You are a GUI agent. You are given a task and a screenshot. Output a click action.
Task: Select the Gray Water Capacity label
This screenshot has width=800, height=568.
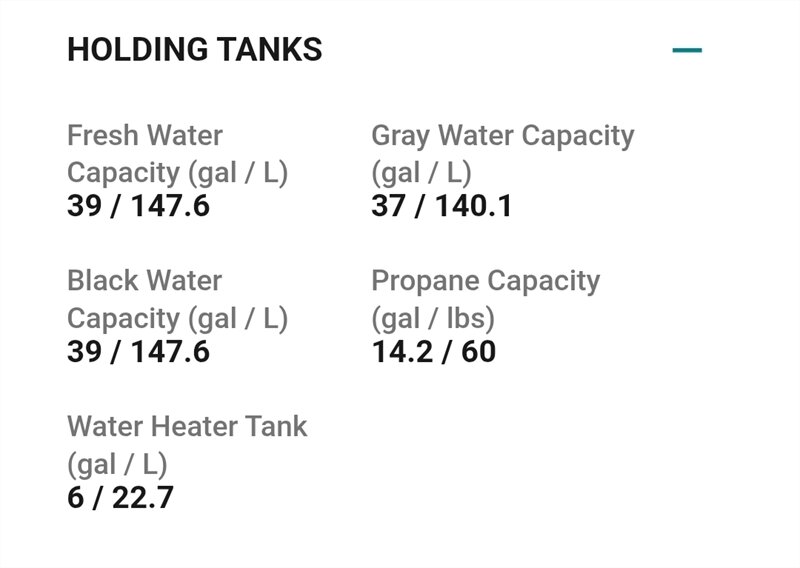tap(502, 135)
